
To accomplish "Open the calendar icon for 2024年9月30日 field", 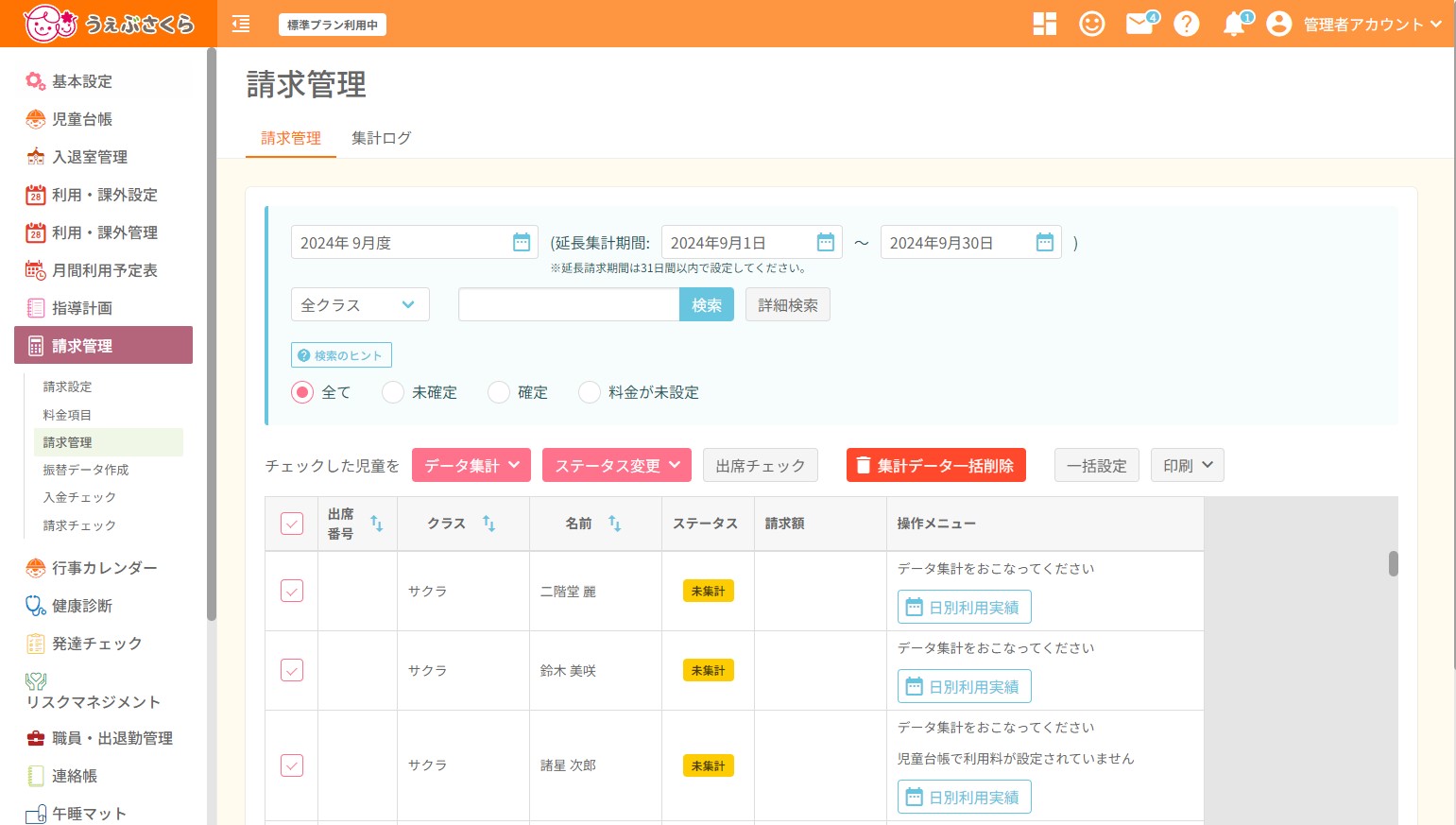I will tap(1045, 243).
